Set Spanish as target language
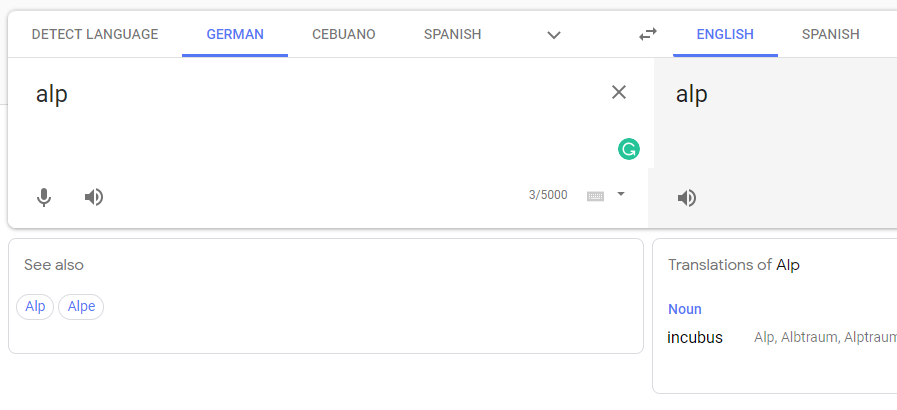The width and height of the screenshot is (897, 410). [x=831, y=34]
